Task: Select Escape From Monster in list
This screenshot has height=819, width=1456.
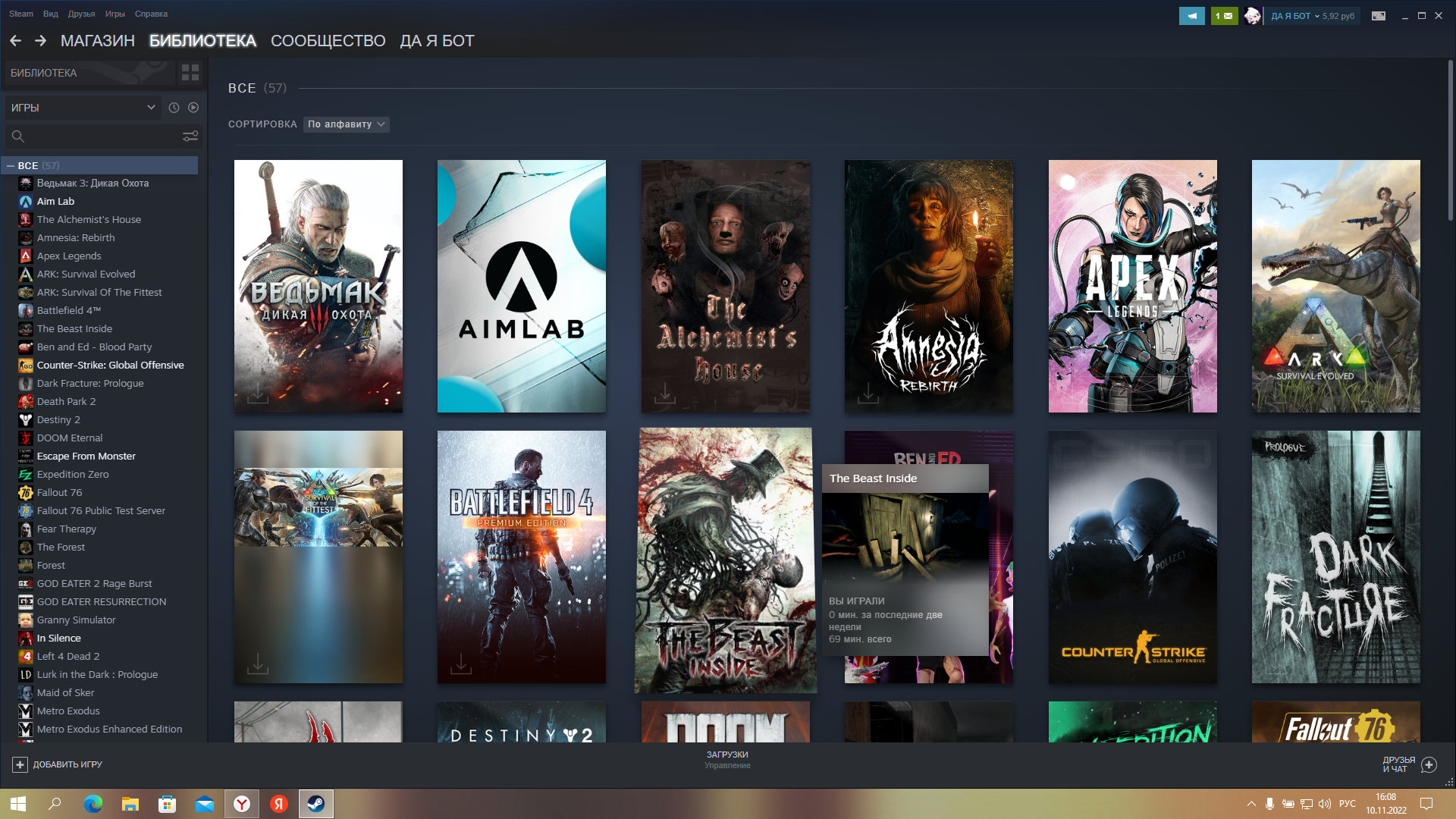Action: click(86, 457)
